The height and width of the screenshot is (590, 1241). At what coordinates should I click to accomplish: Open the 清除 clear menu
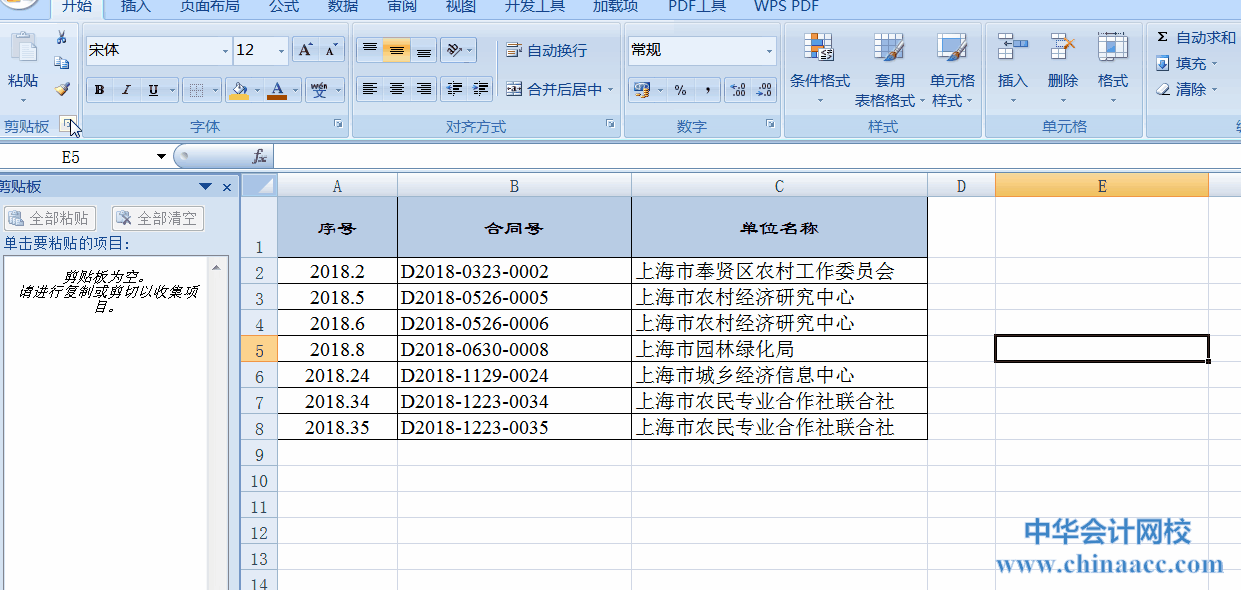pos(1186,89)
